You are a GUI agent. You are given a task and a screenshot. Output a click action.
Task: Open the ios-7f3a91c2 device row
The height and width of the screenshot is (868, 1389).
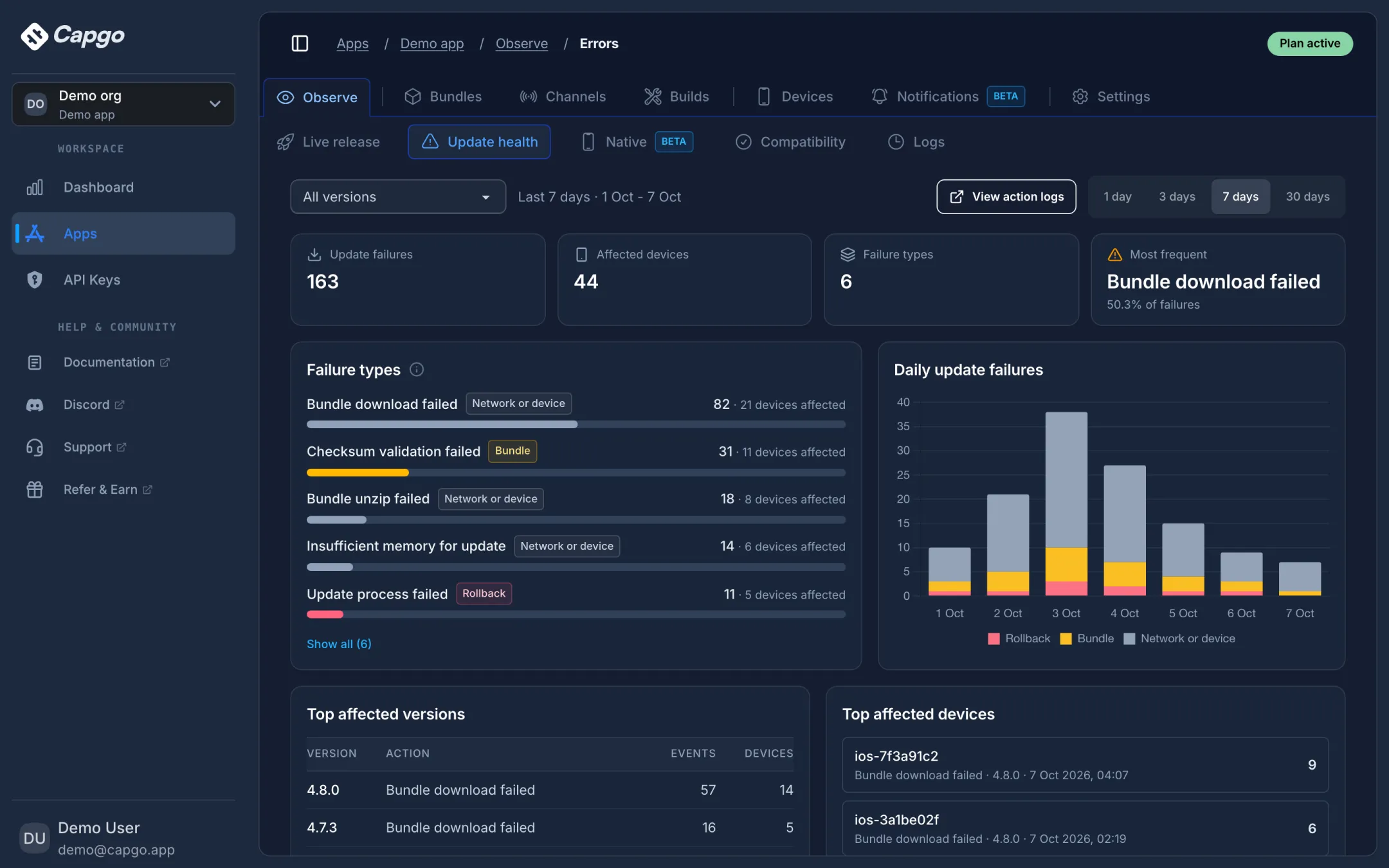tap(1085, 764)
